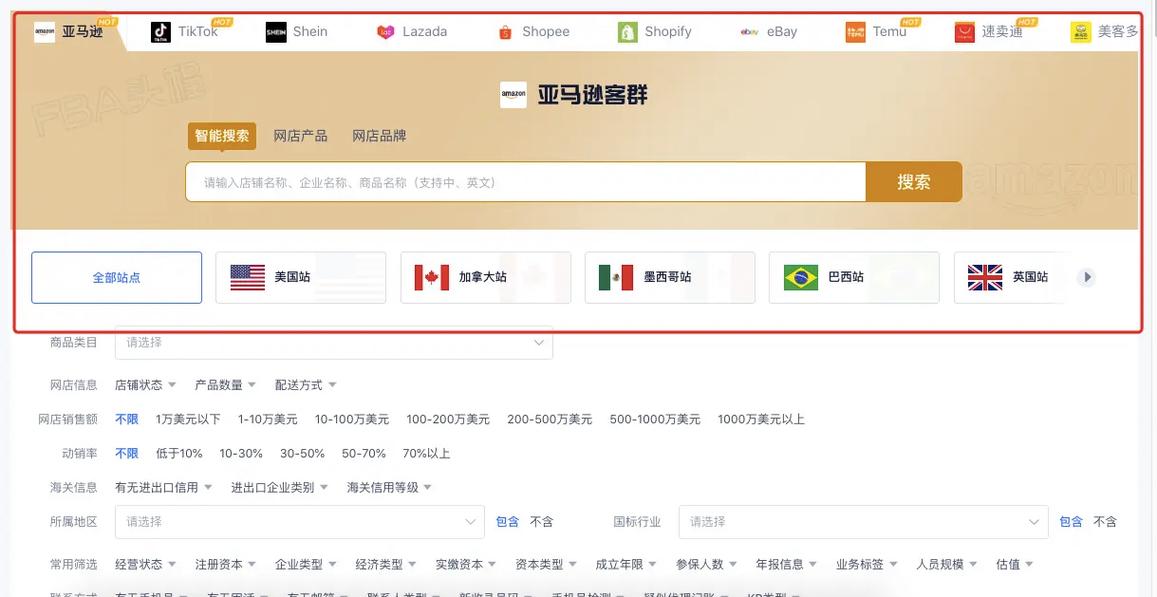The width and height of the screenshot is (1157, 597).
Task: Select 不限 under 动销率 filter
Action: pyautogui.click(x=127, y=451)
